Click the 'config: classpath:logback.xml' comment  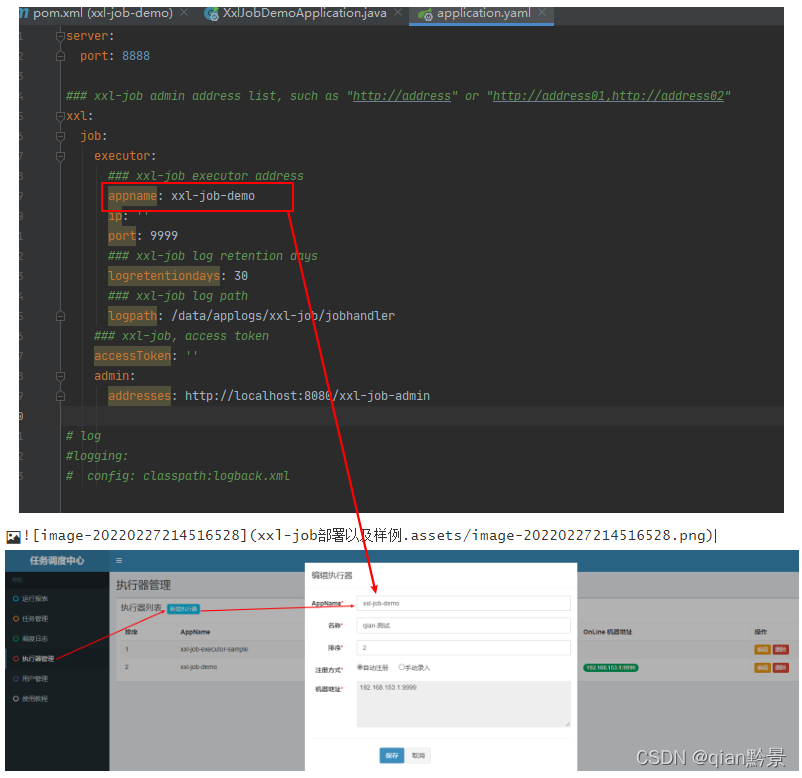click(188, 476)
